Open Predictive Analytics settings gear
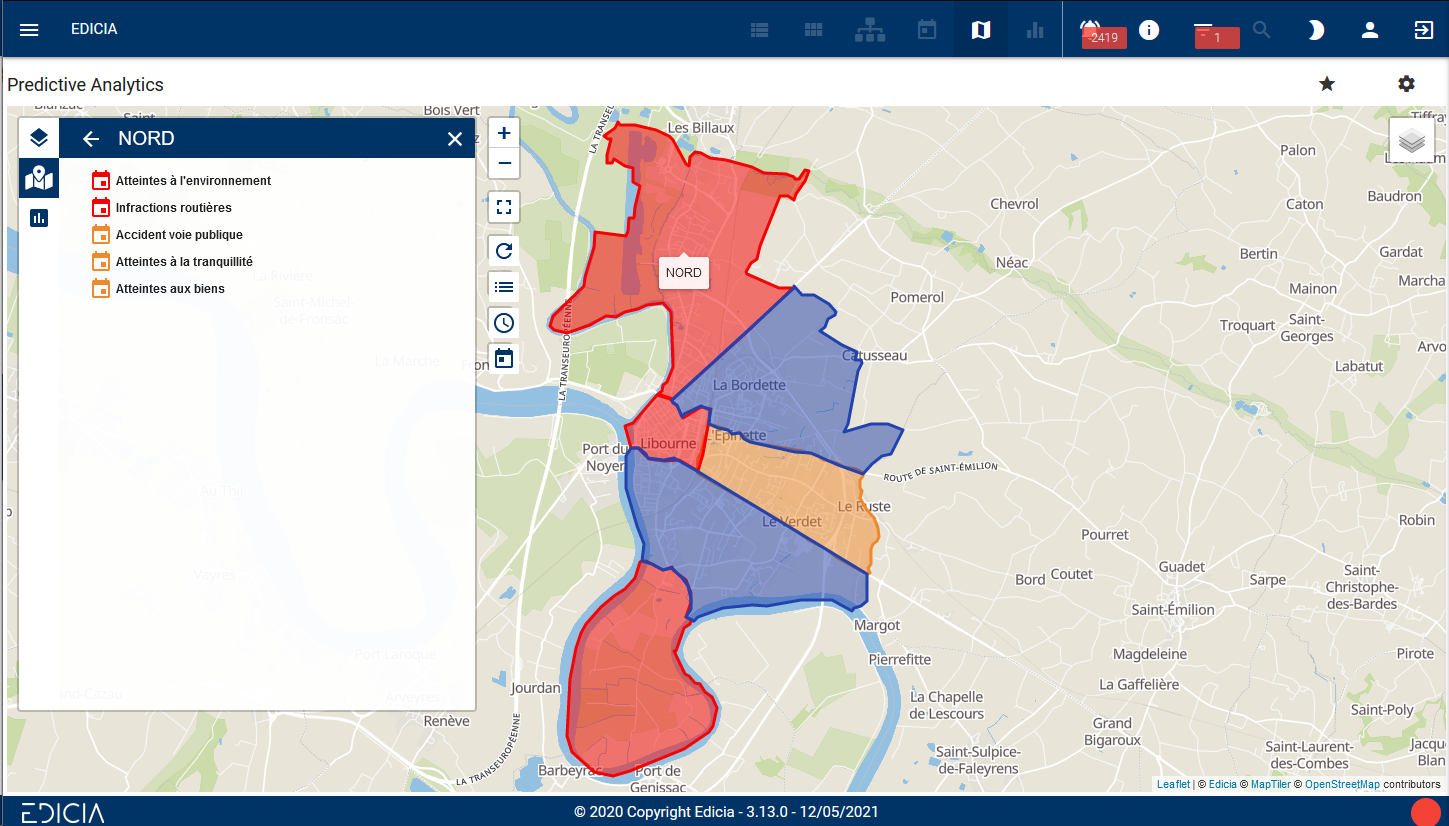 (1406, 84)
